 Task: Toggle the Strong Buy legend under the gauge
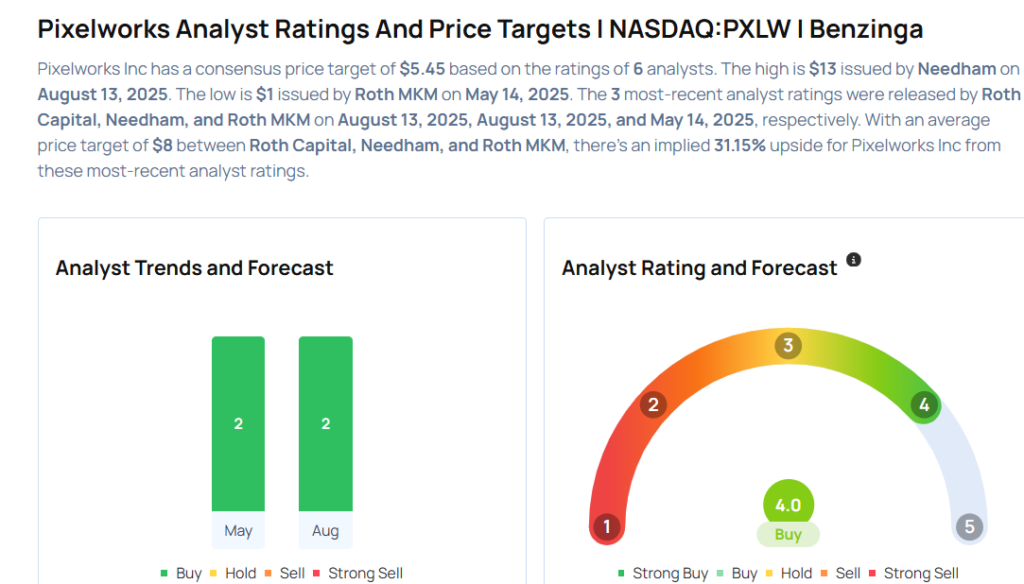click(x=661, y=573)
